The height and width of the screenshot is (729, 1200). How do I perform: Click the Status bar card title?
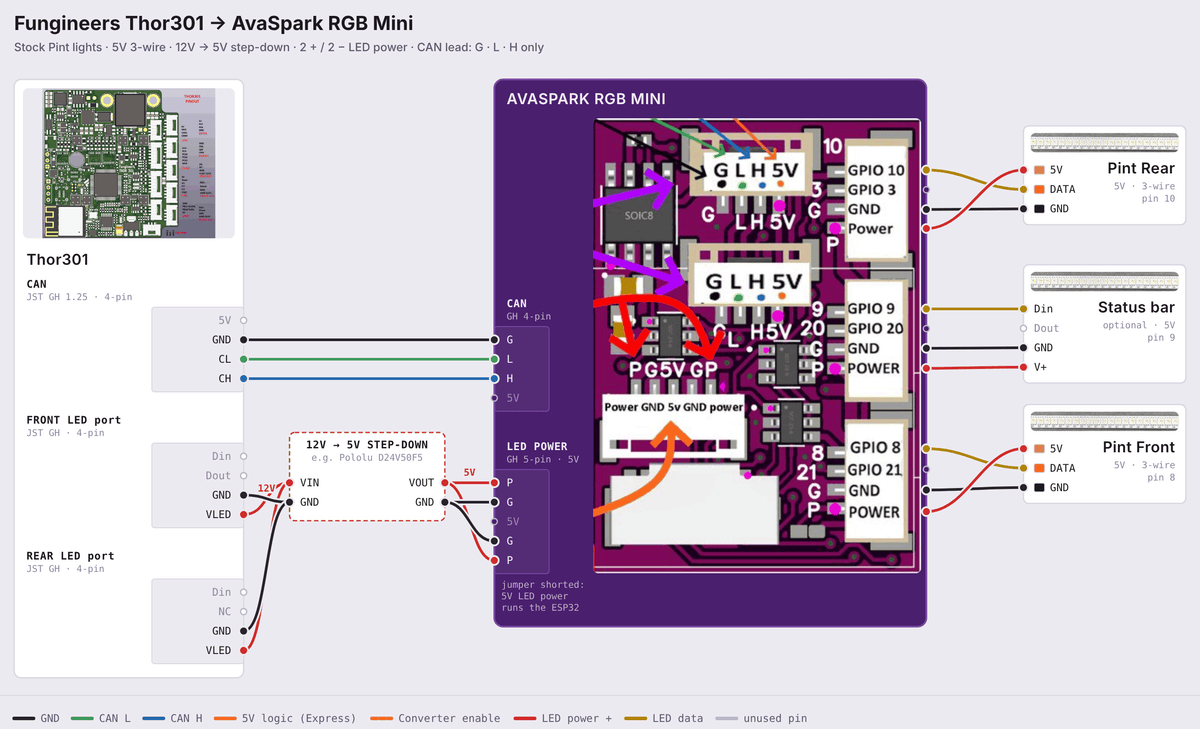(x=1136, y=307)
